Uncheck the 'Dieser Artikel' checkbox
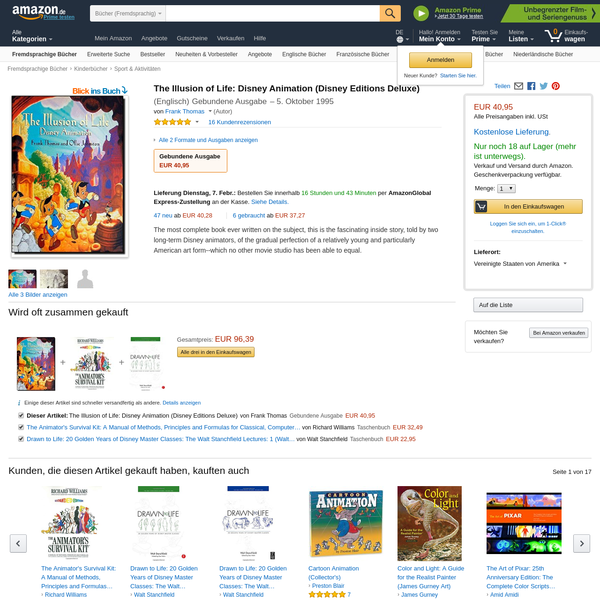This screenshot has height=600, width=600. [x=21, y=416]
